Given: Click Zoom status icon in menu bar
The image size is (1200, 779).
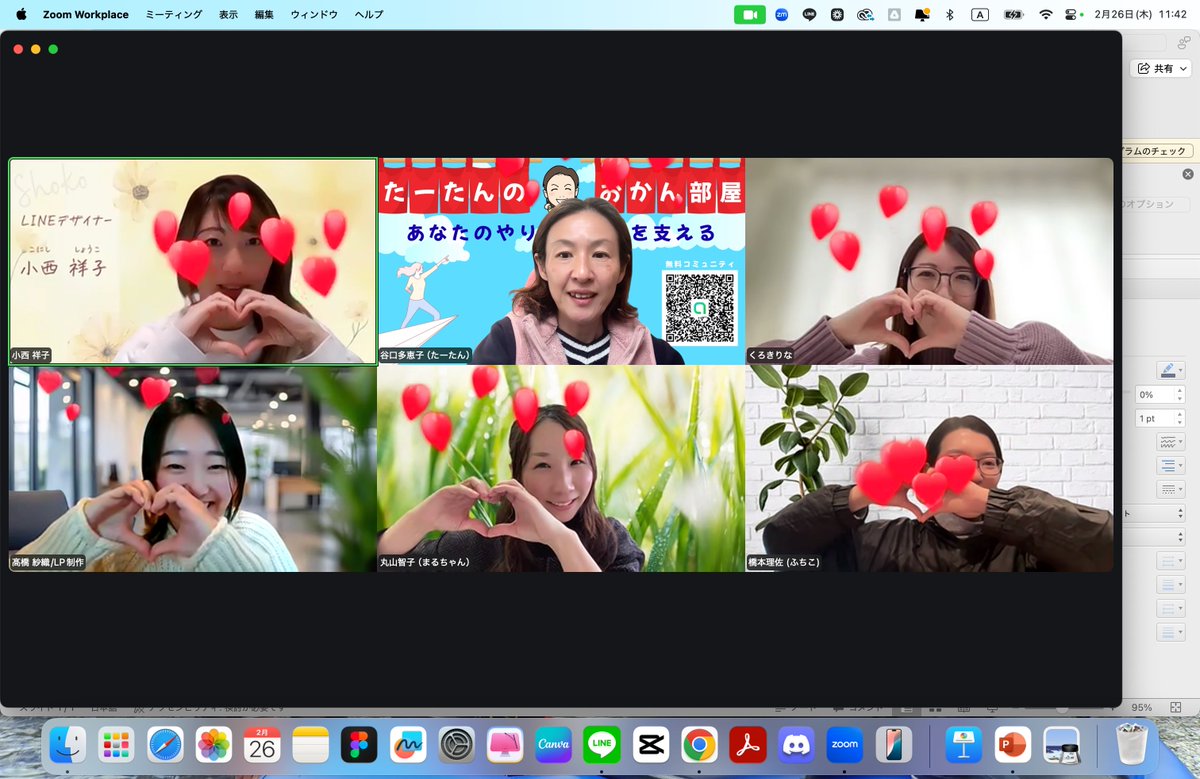Looking at the screenshot, I should (782, 14).
